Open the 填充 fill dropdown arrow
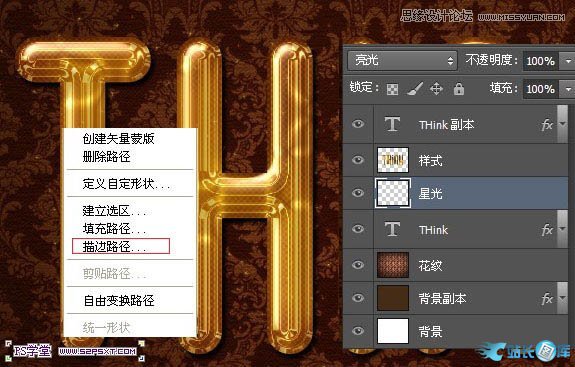This screenshot has width=575, height=367. pos(568,89)
